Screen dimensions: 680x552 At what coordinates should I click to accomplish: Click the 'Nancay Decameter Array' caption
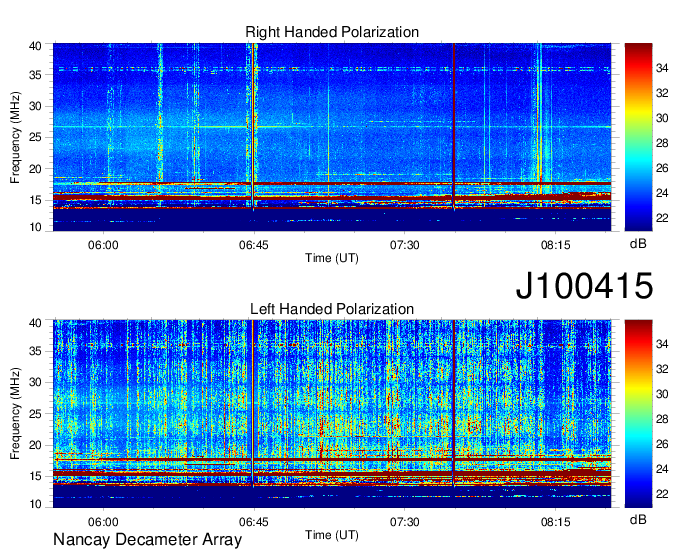pos(147,540)
